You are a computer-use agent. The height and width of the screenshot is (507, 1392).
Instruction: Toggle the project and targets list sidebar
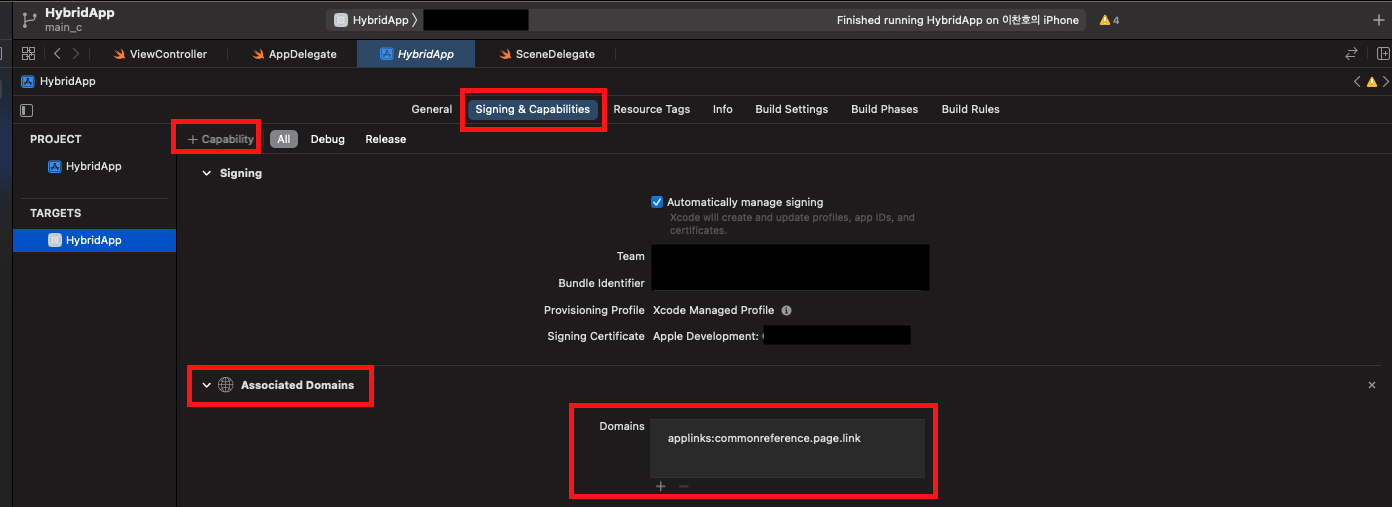coord(27,110)
